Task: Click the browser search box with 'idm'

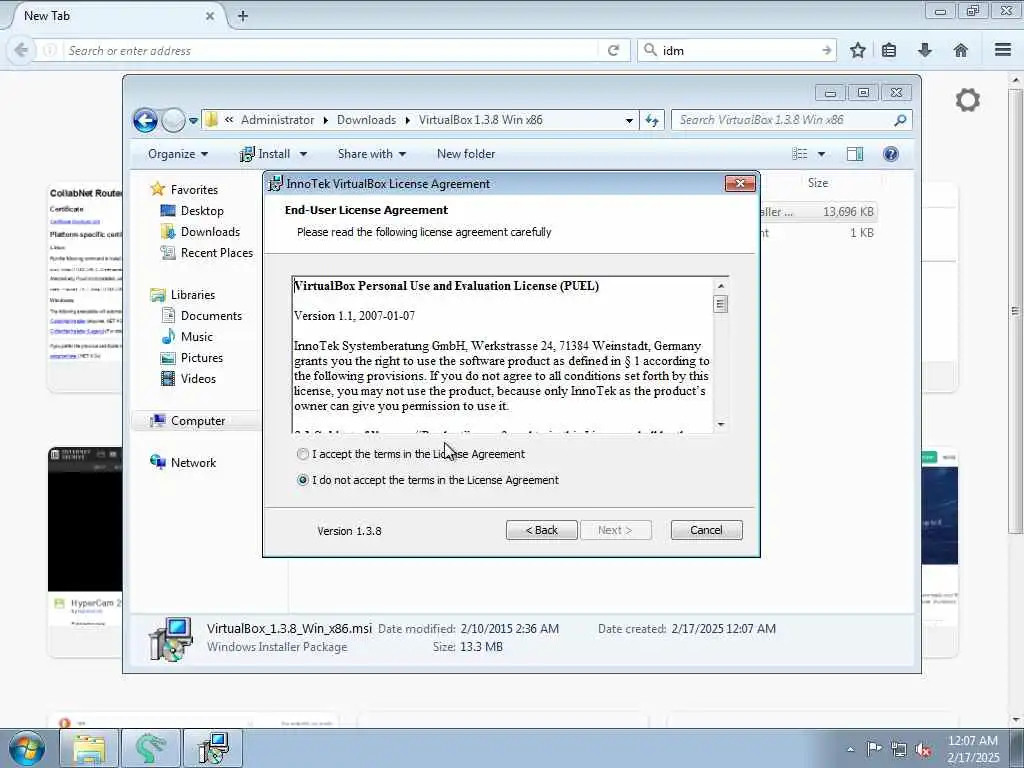Action: click(738, 50)
